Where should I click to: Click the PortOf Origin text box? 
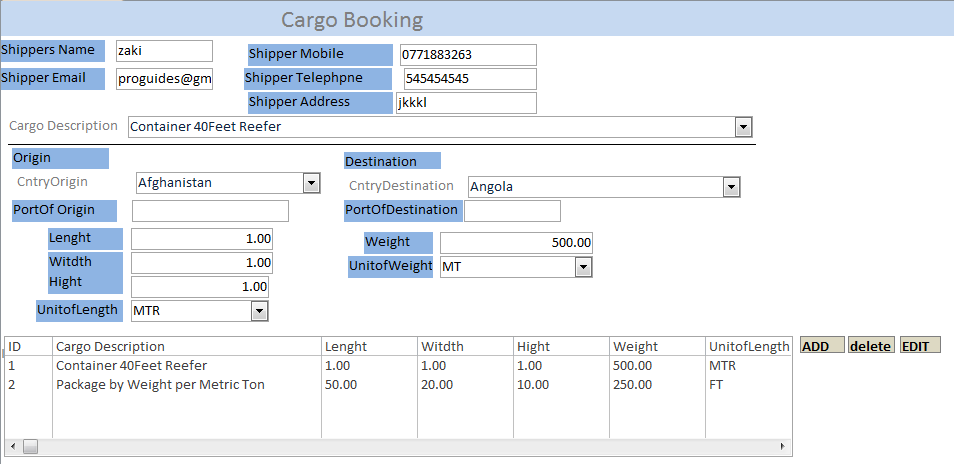[x=210, y=211]
